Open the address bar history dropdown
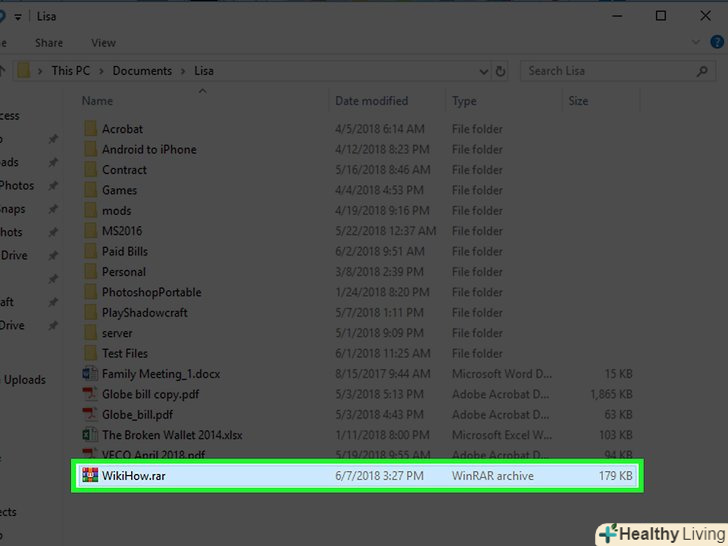728x546 pixels. click(483, 72)
